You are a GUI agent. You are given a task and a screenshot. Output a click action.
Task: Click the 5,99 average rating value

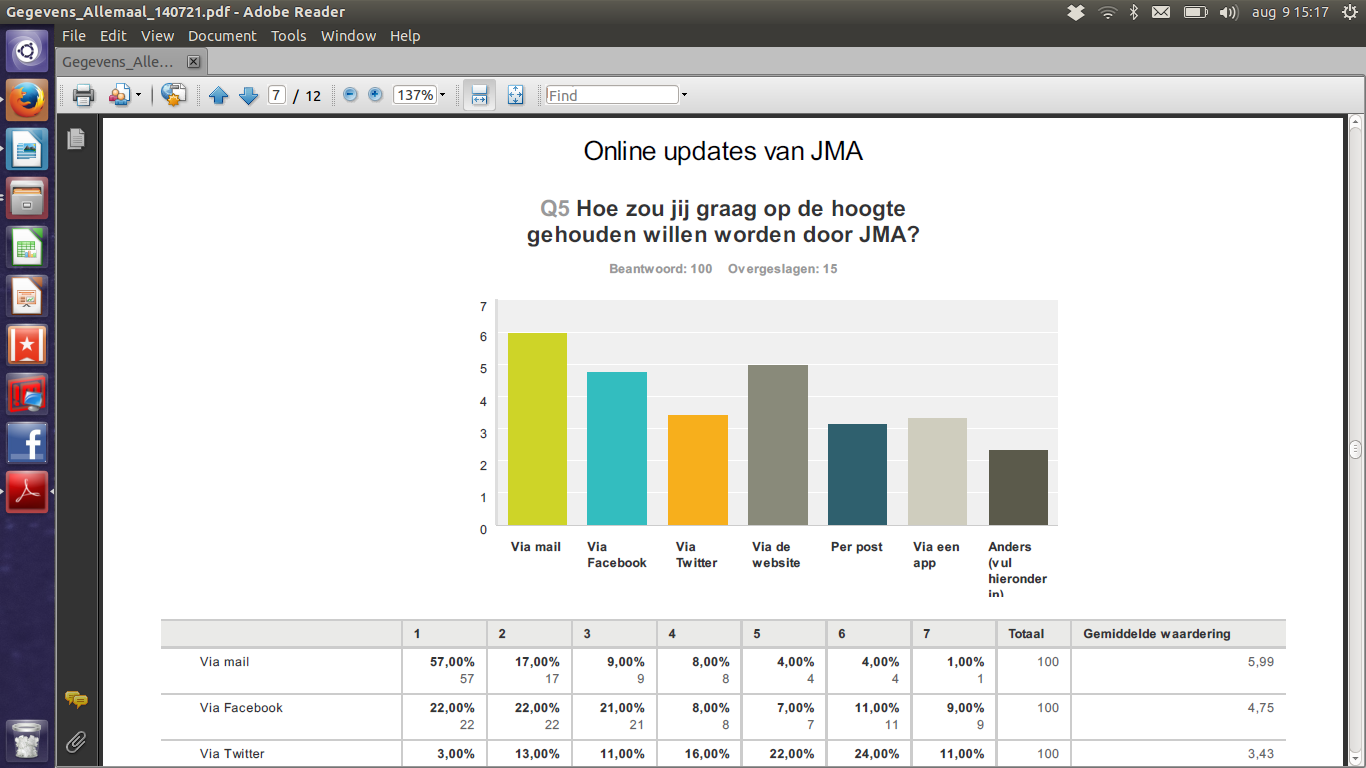coord(1260,662)
